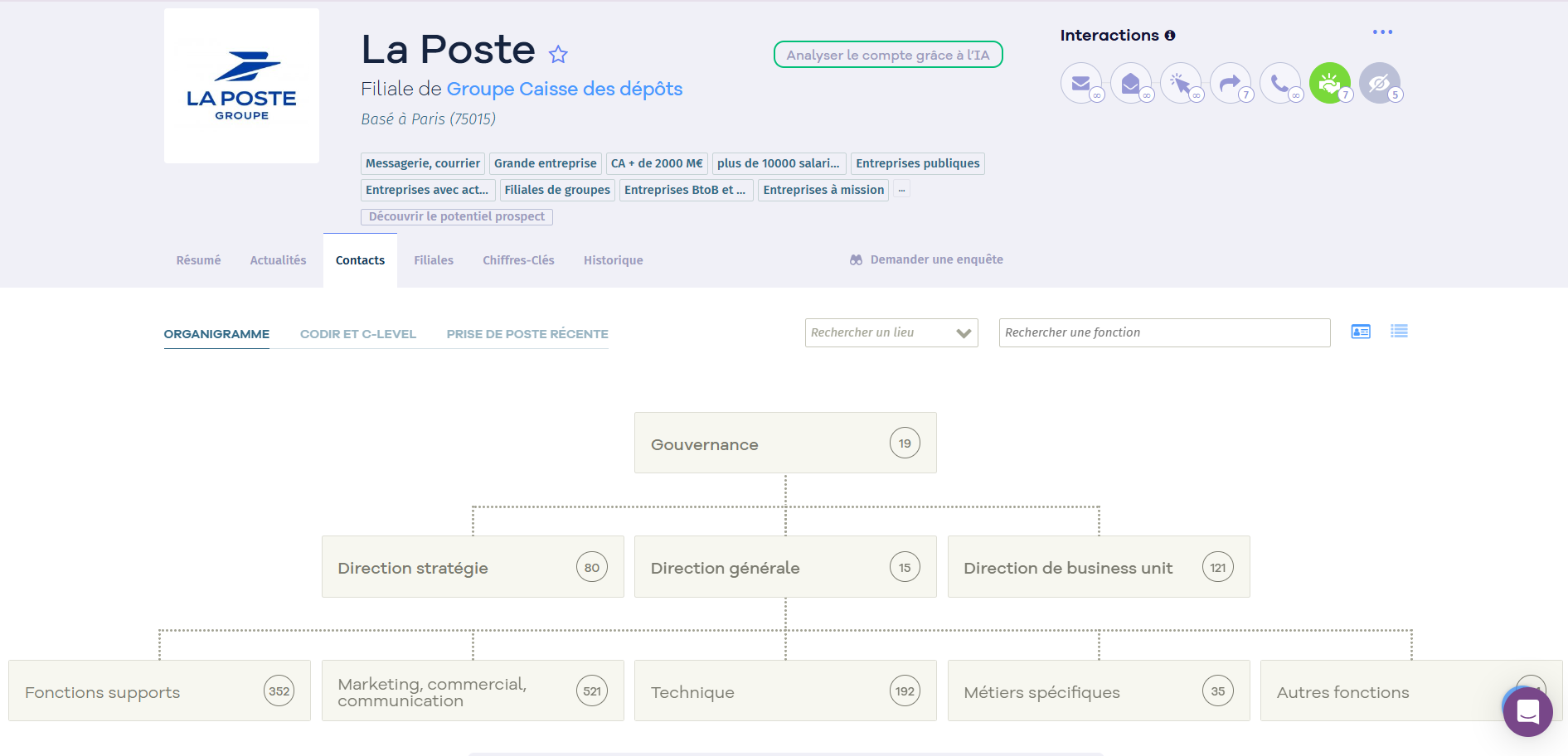The width and height of the screenshot is (1568, 756).
Task: Select PRISE DE POSTE RÉCENTE sub-tab
Action: point(527,334)
